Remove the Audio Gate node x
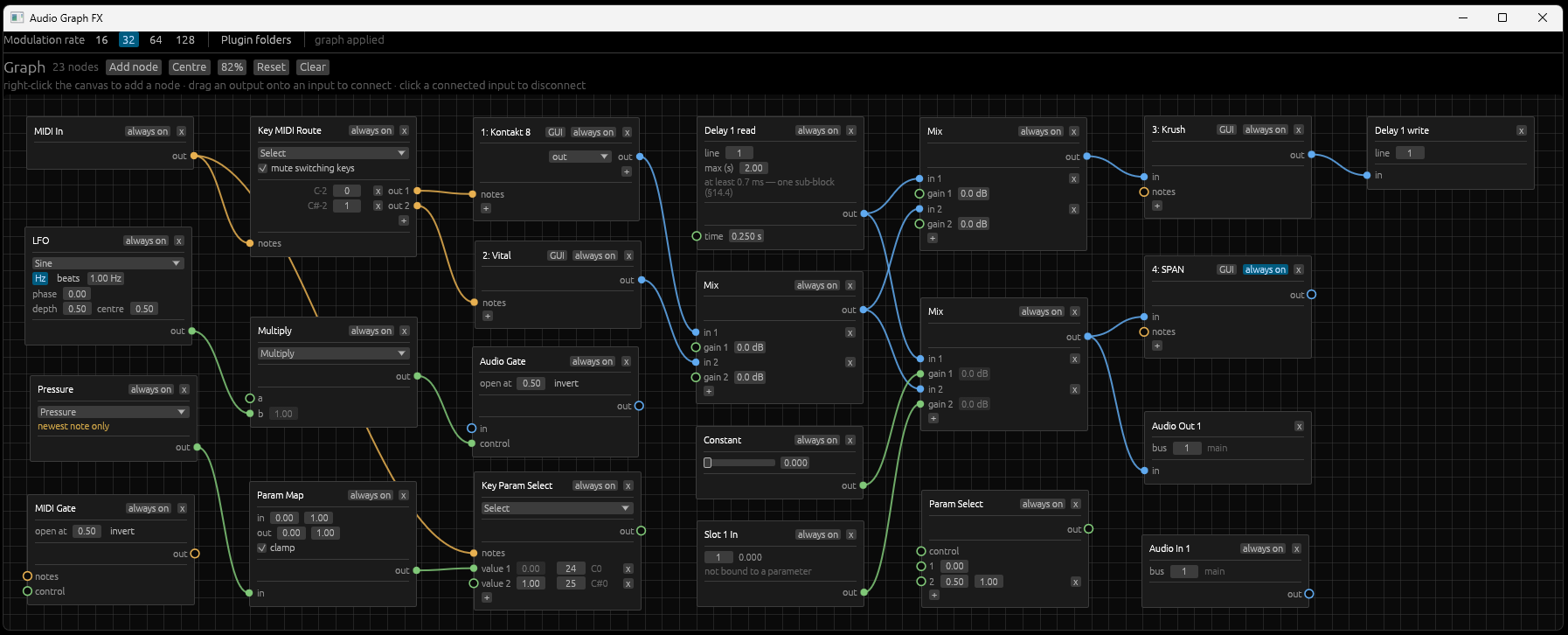 pyautogui.click(x=626, y=361)
